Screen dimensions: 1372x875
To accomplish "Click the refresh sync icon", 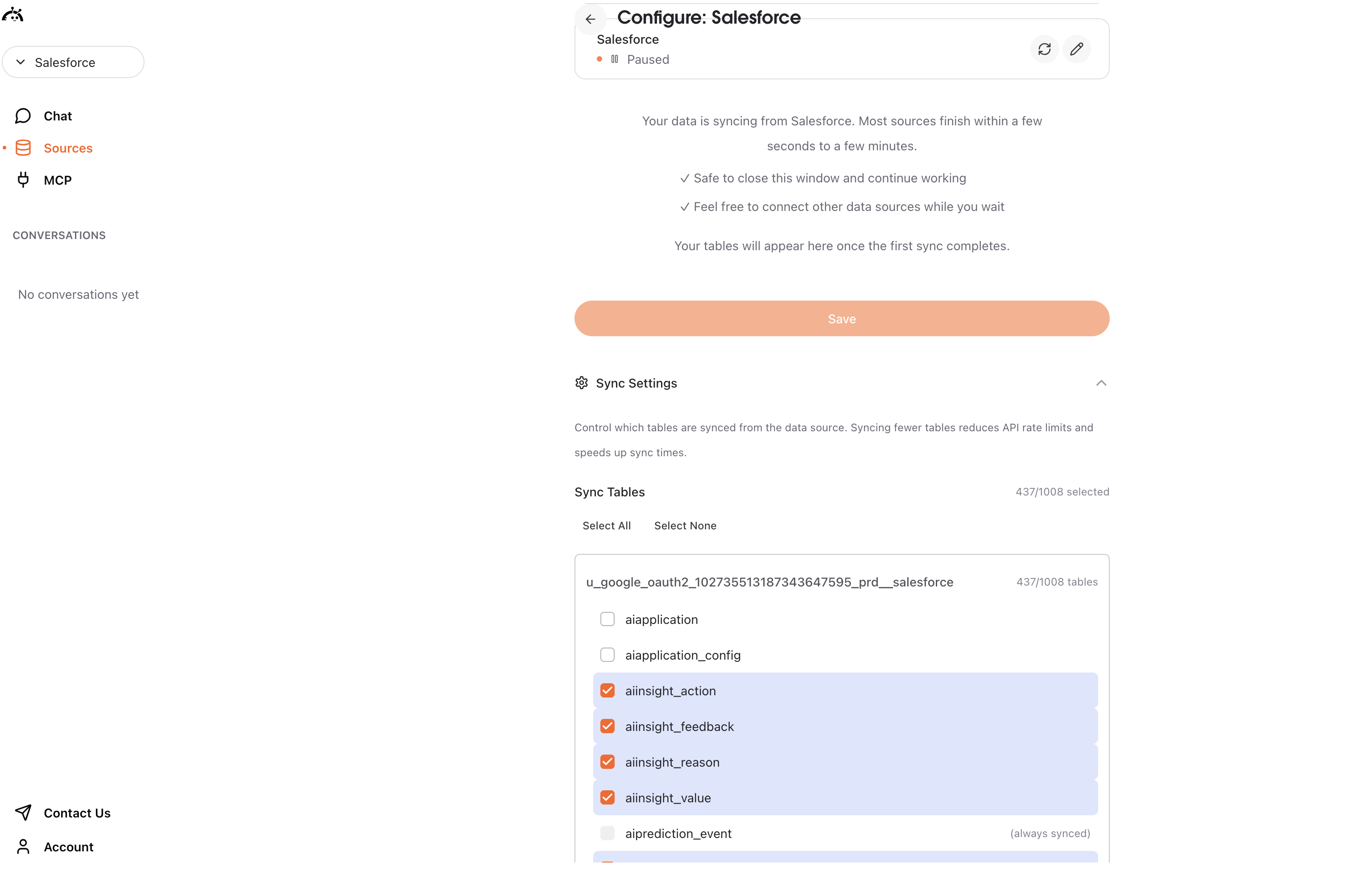I will (1044, 49).
